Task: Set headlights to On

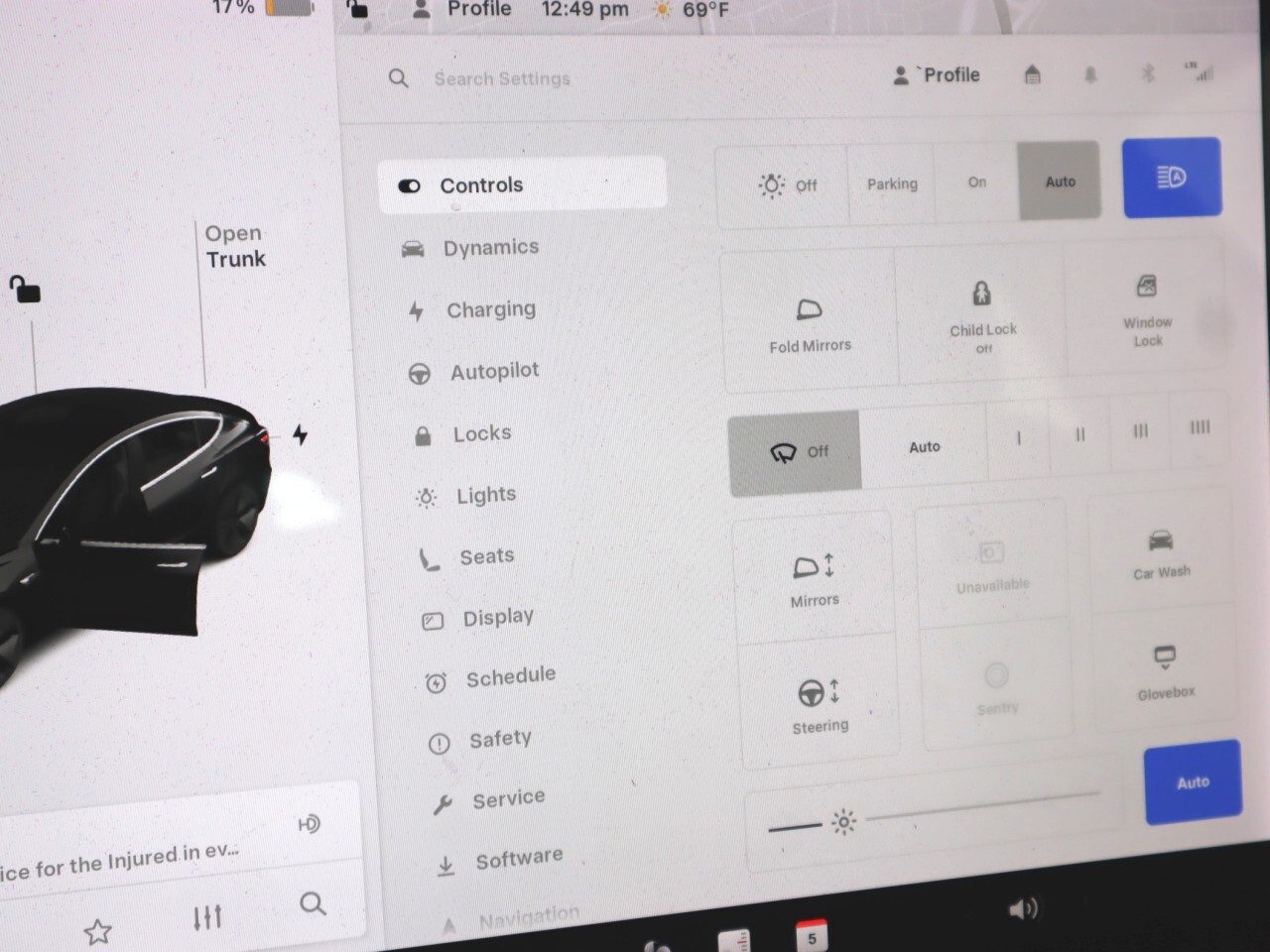Action: (x=977, y=182)
